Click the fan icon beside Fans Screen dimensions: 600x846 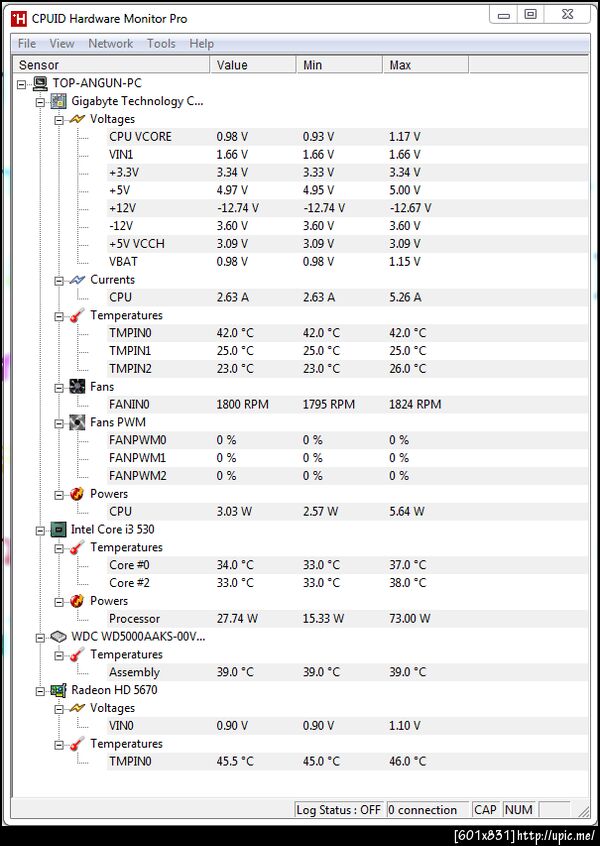(x=77, y=386)
